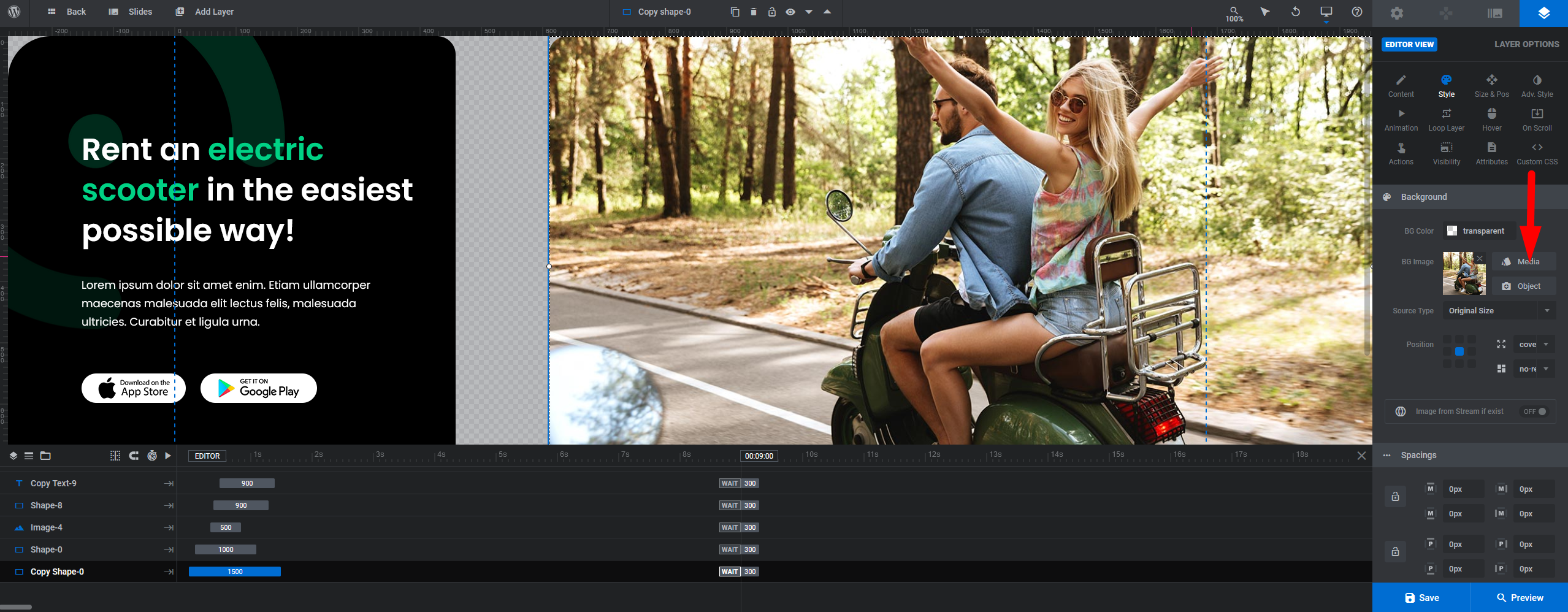Select the pointer selection tool
The height and width of the screenshot is (612, 1568).
1264,12
